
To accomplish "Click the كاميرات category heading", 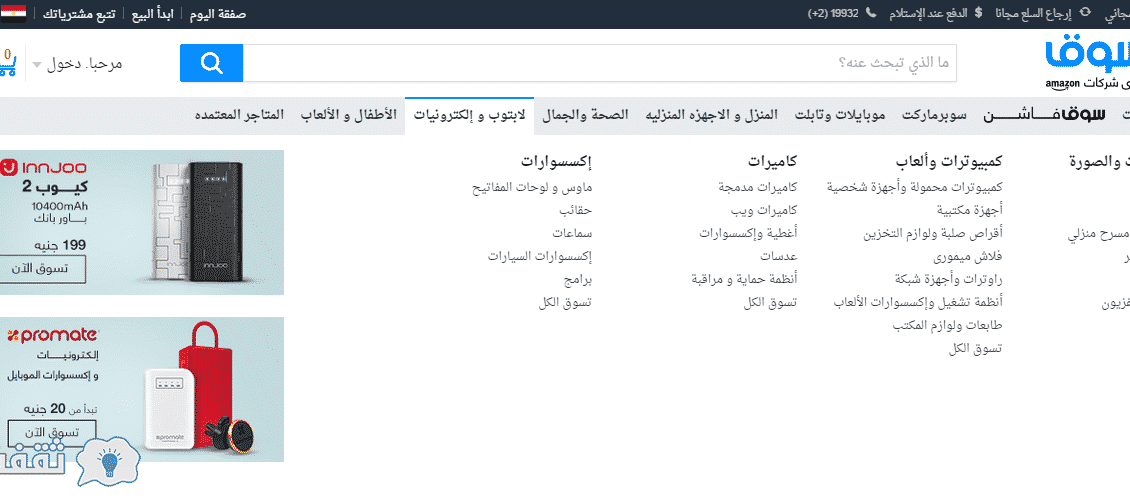I will click(773, 161).
